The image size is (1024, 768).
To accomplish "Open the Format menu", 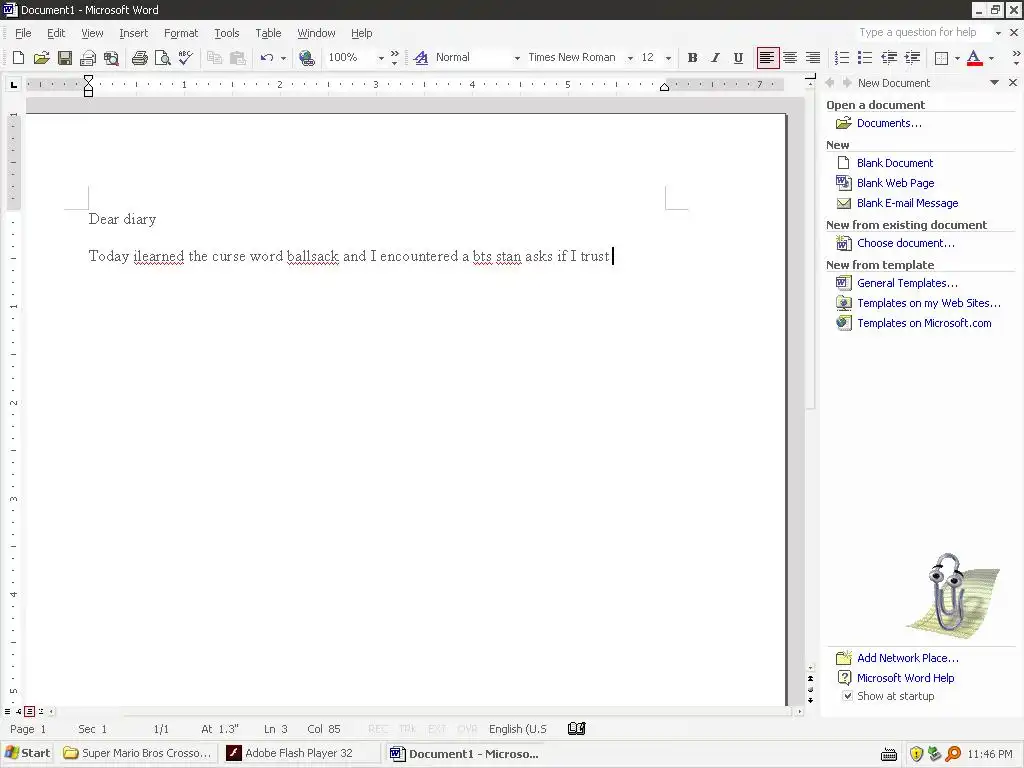I will click(x=181, y=33).
